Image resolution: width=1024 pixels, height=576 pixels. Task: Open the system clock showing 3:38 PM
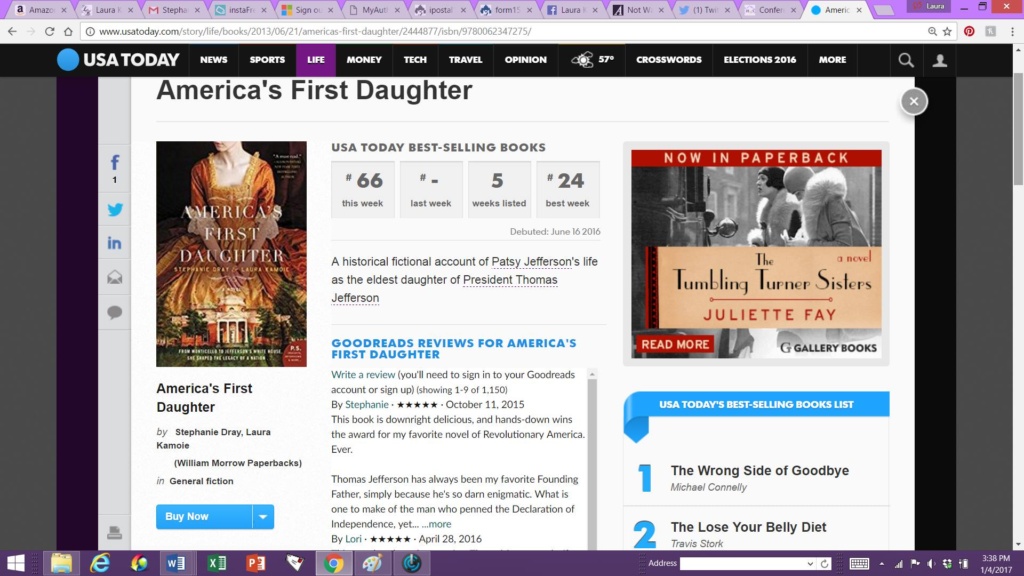coord(996,564)
